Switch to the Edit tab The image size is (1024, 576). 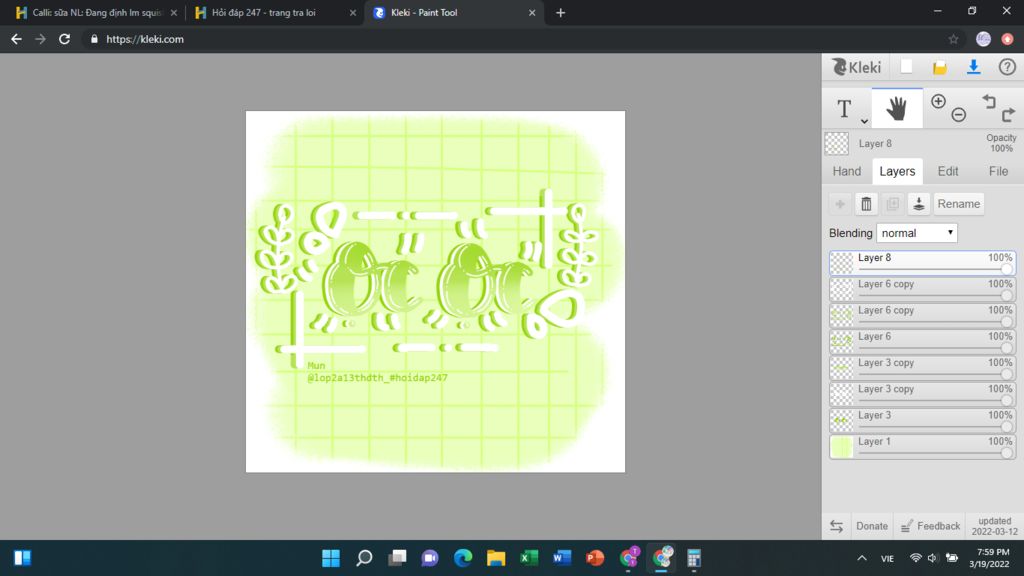[948, 171]
